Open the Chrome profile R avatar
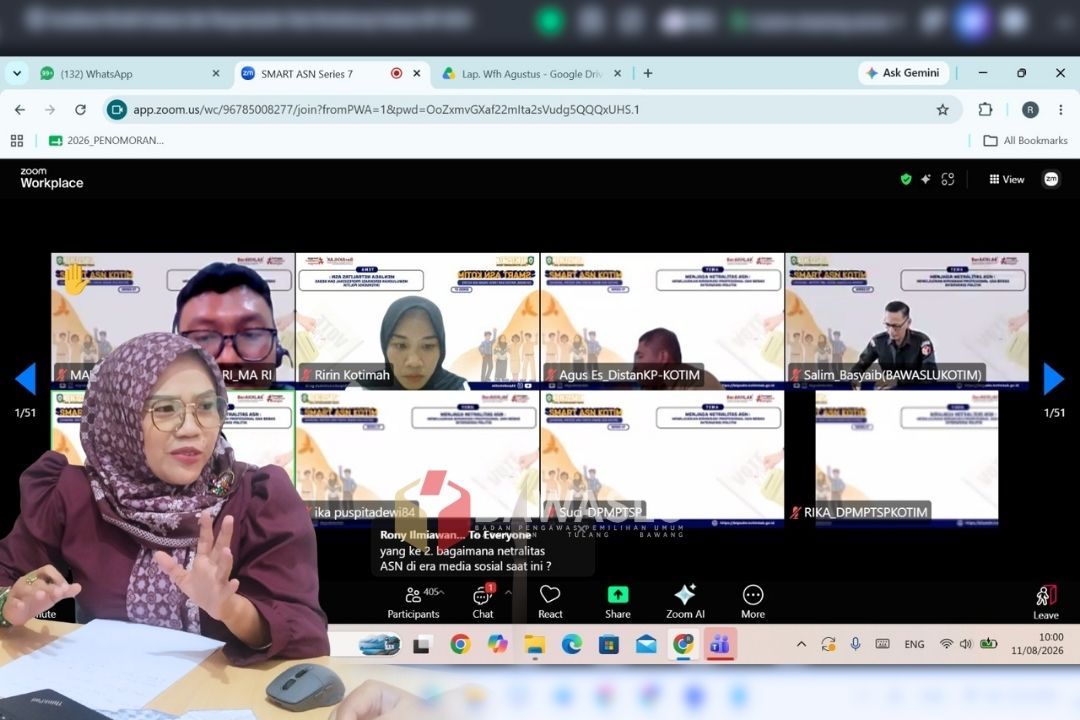Image resolution: width=1080 pixels, height=720 pixels. point(1030,110)
